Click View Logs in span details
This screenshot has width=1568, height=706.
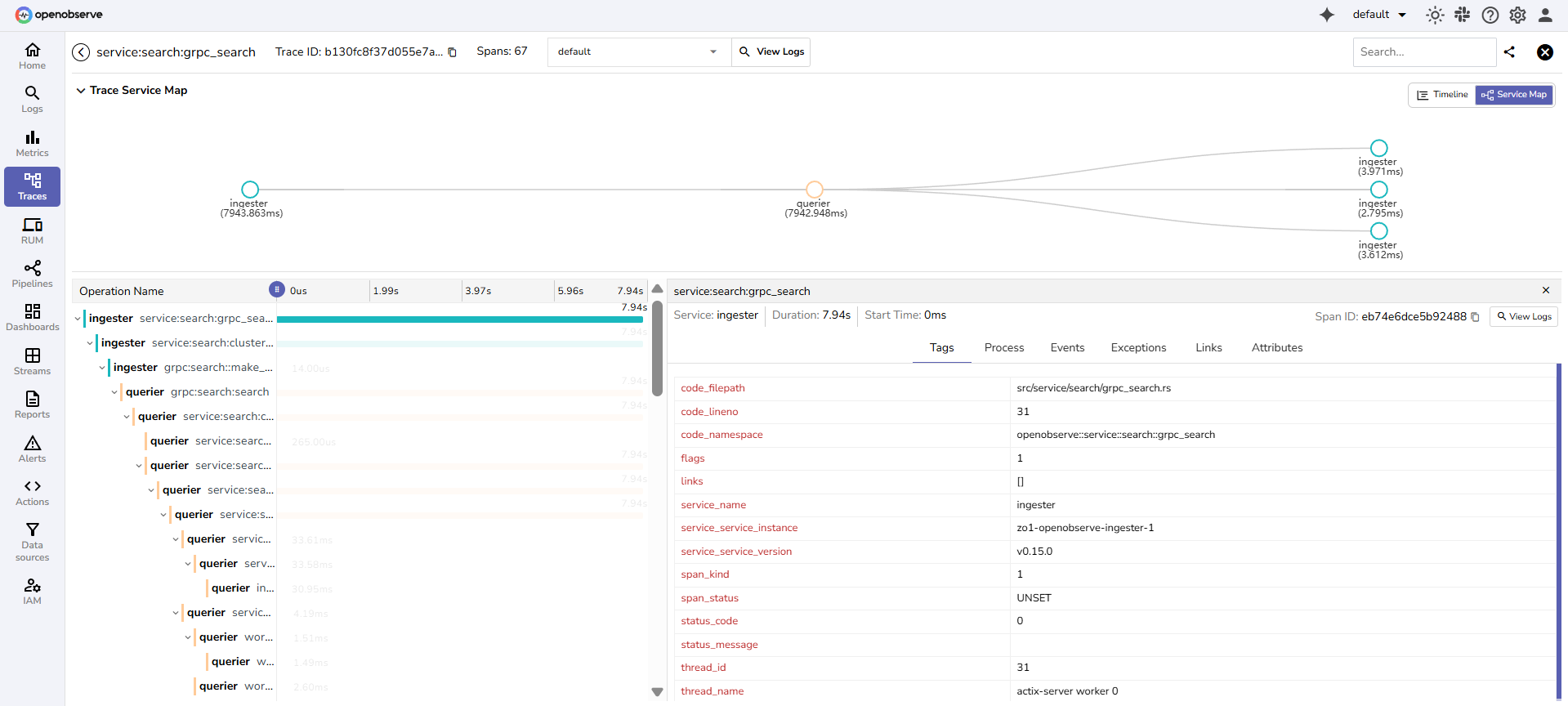1524,317
